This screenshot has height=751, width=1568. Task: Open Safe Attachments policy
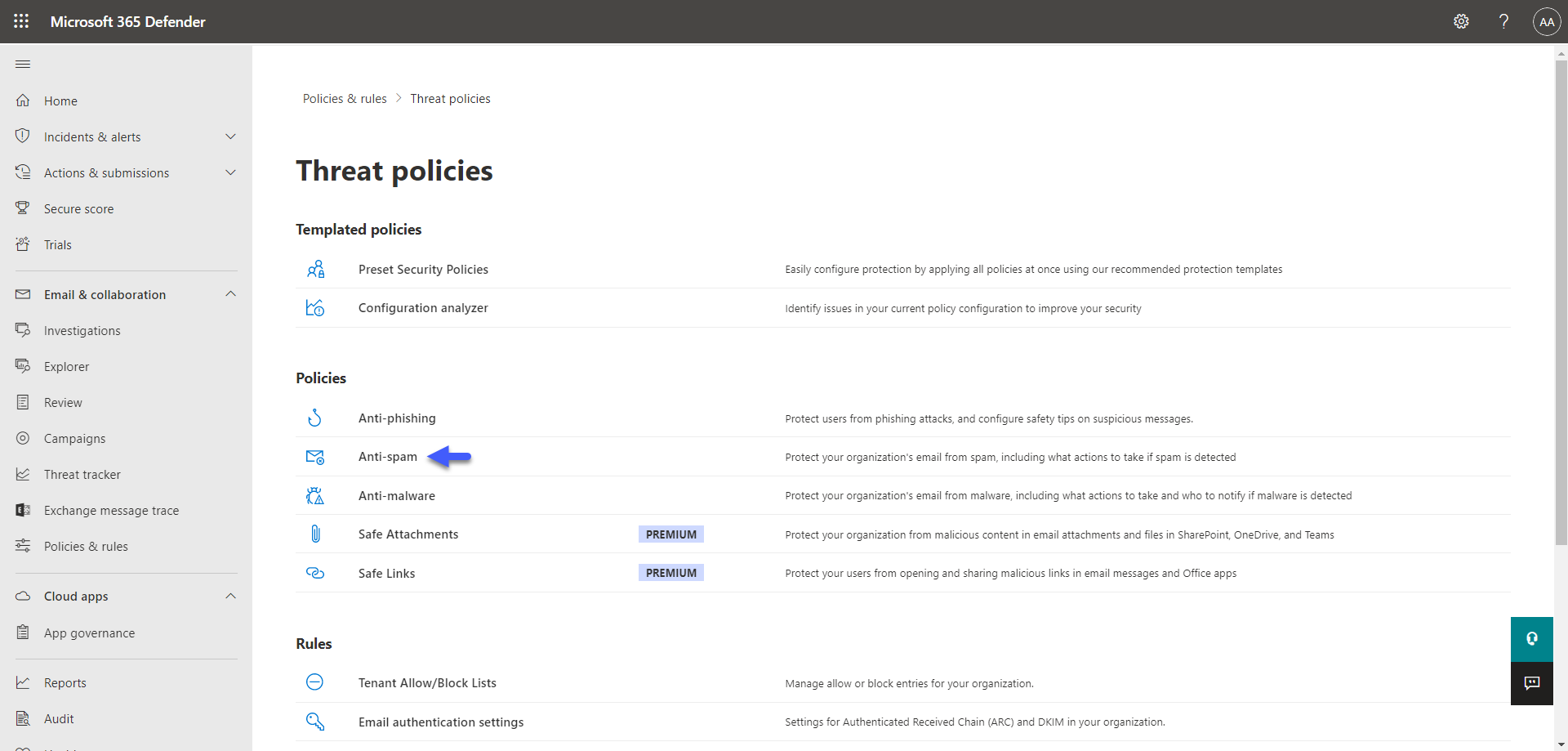pyautogui.click(x=408, y=534)
